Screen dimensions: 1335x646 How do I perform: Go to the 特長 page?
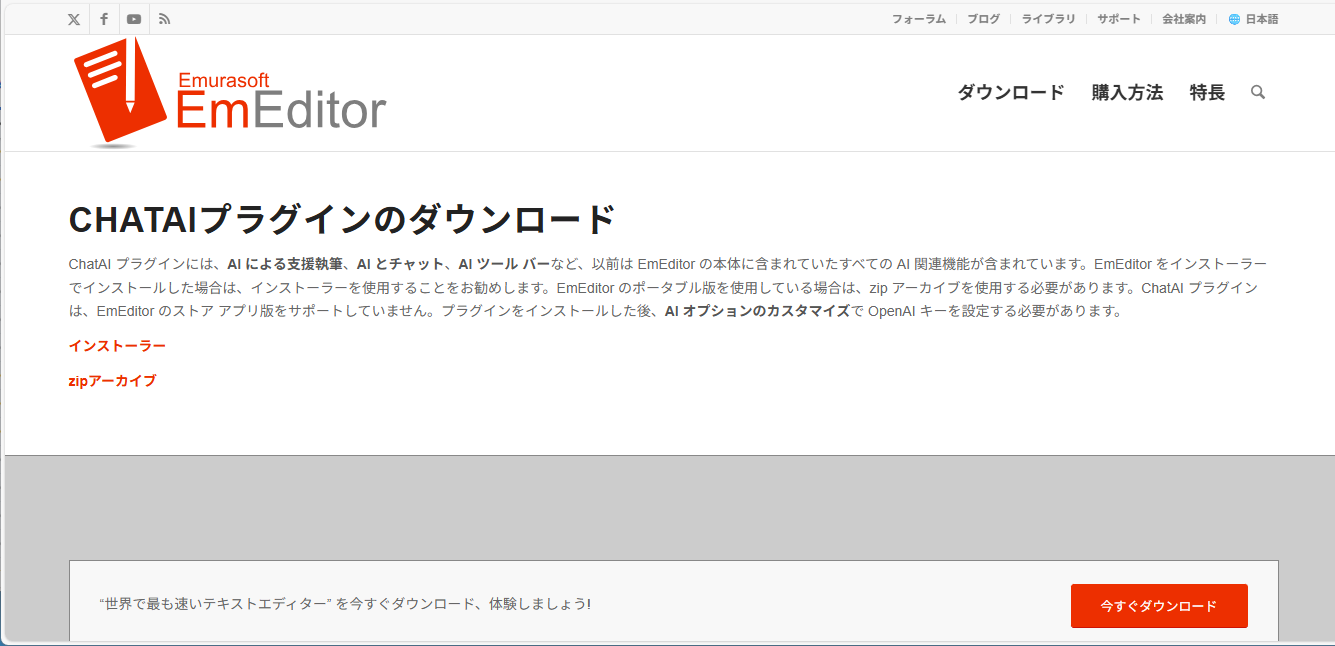point(1206,92)
